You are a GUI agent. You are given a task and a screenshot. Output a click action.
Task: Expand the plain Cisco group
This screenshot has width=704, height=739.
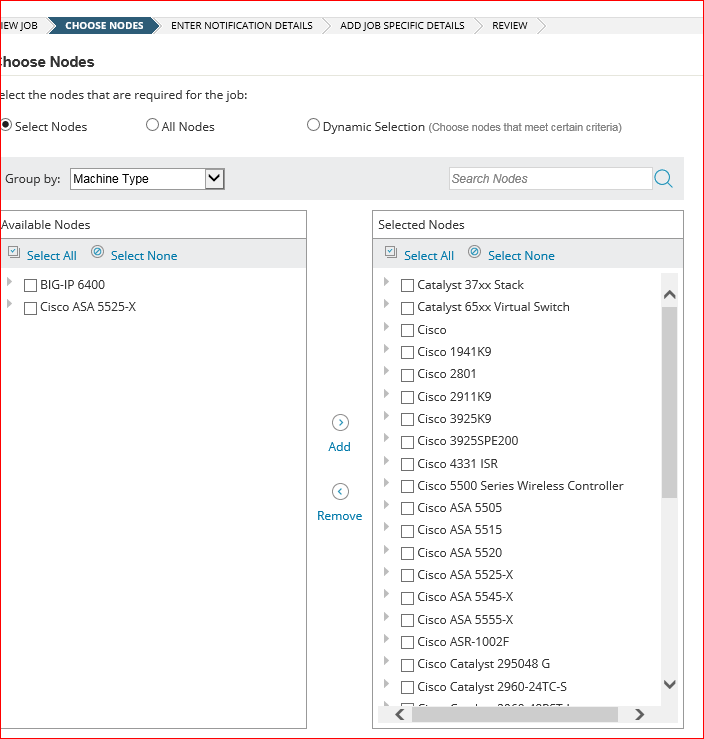(386, 326)
